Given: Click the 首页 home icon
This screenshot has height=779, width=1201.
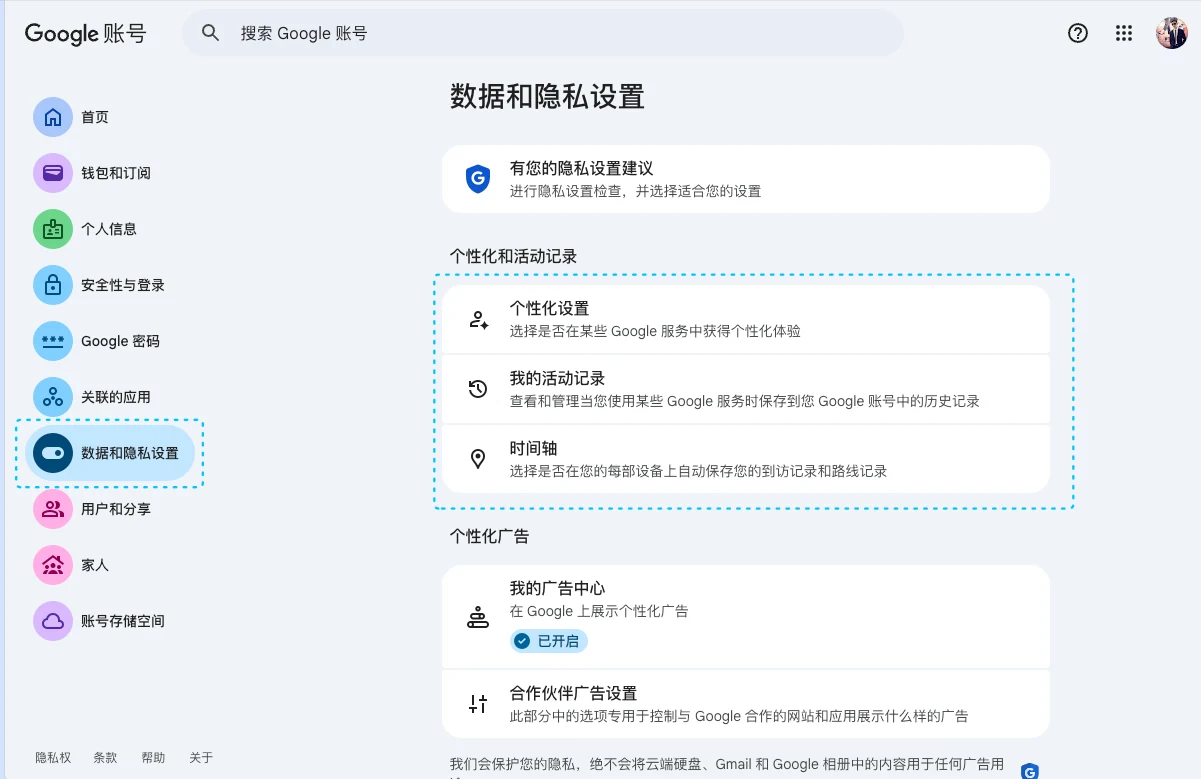Looking at the screenshot, I should [53, 117].
